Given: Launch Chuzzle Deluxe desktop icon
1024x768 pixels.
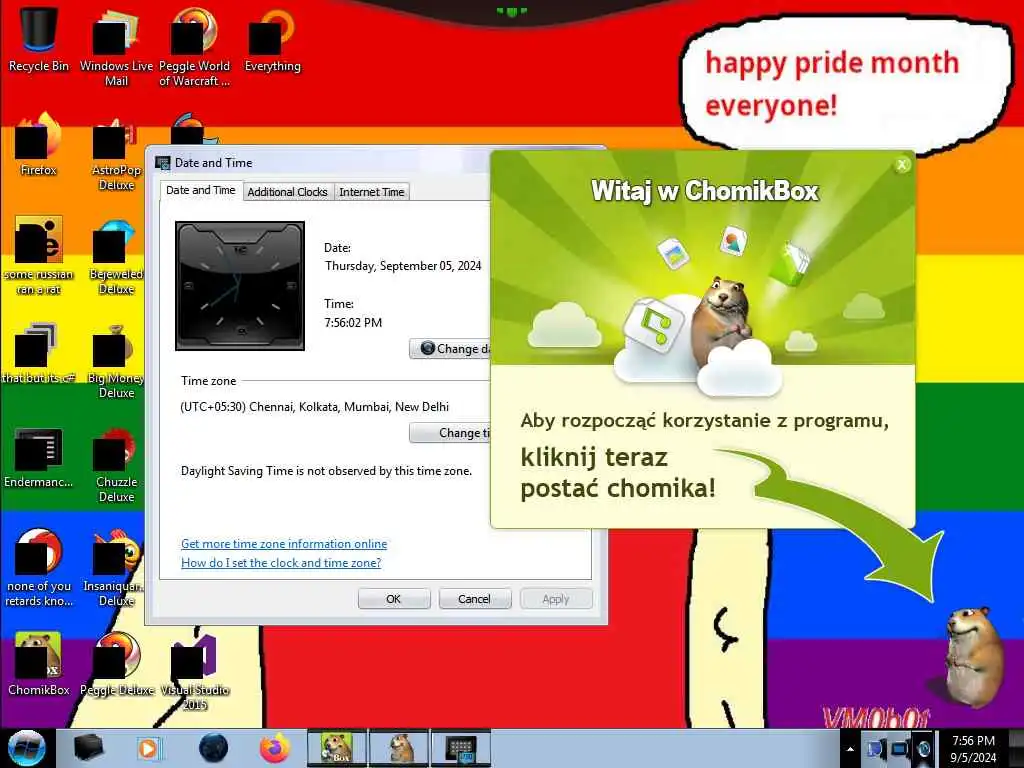Looking at the screenshot, I should 116,464.
